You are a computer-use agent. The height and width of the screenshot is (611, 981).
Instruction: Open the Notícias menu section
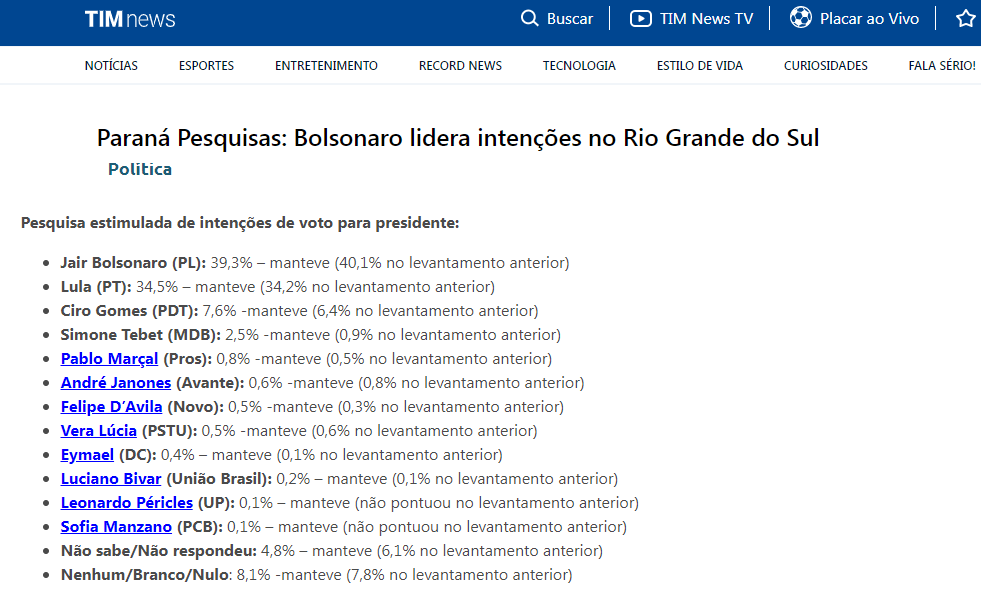click(x=111, y=66)
